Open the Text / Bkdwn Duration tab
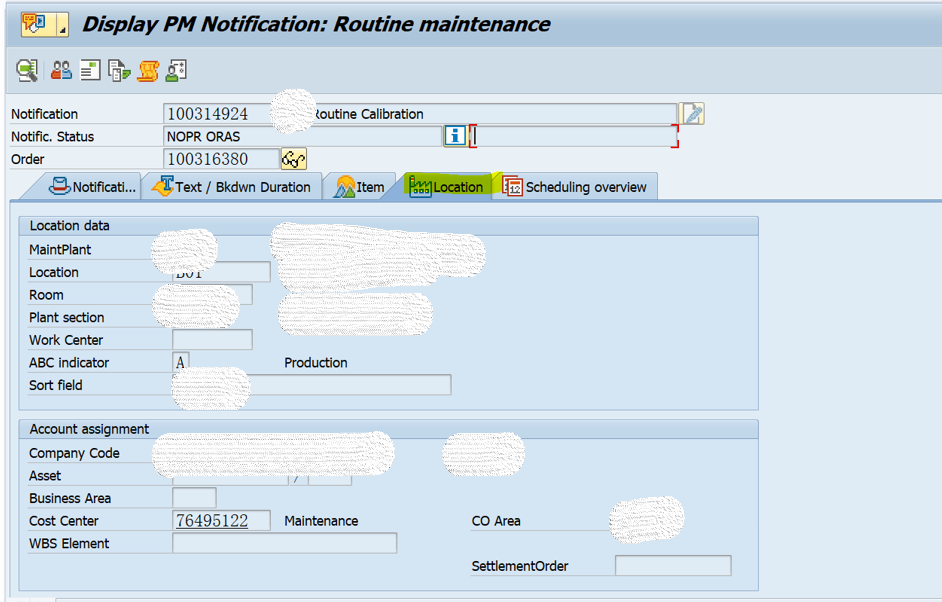Screen dimensions: 942x602 [232, 187]
